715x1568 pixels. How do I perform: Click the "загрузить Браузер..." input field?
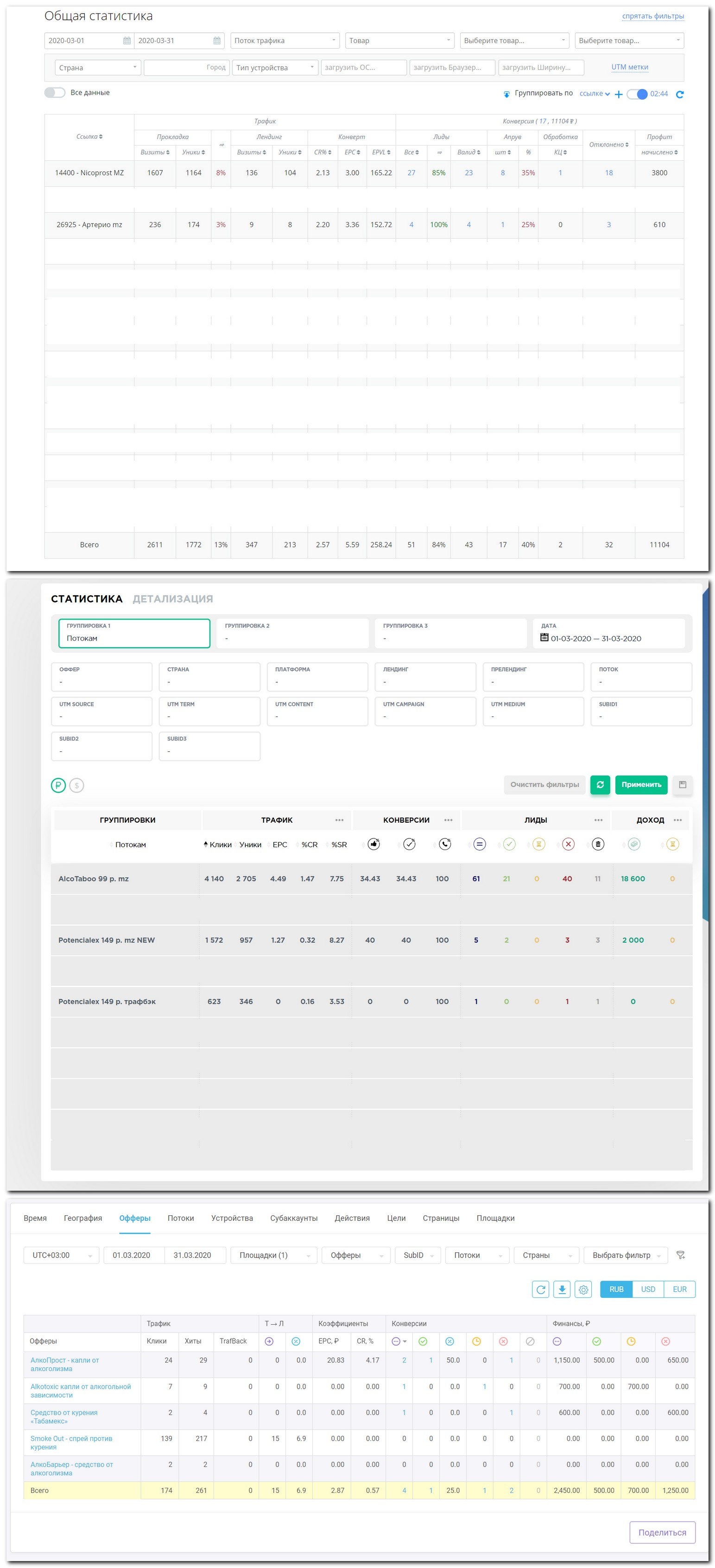(x=452, y=68)
